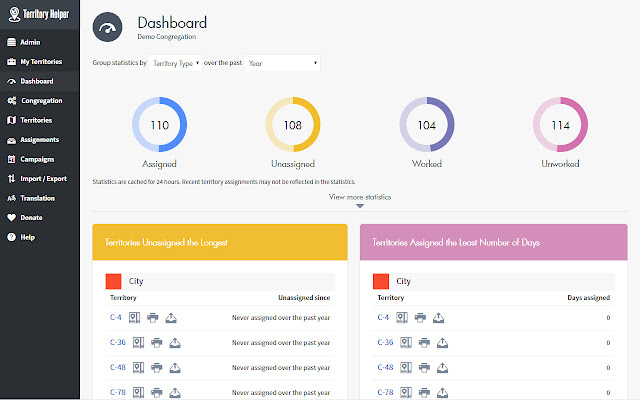Click the Worked 104 donut chart
Viewport: 640px width, 400px height.
[427, 124]
